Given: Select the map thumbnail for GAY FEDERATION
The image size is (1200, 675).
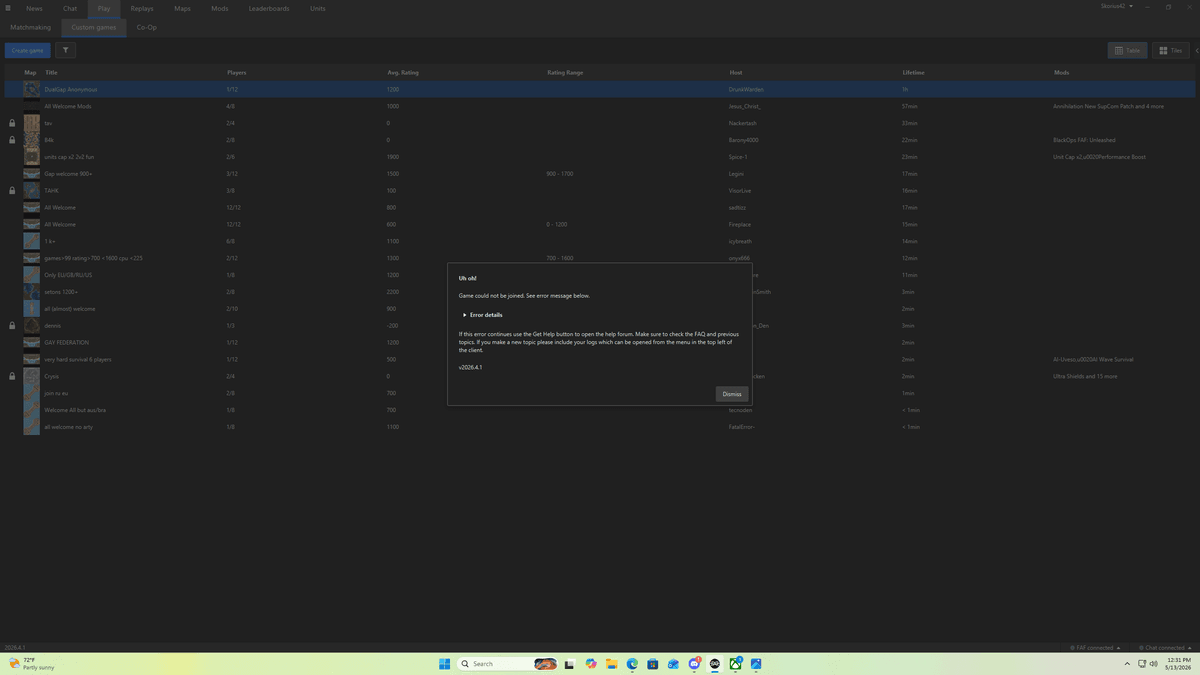Looking at the screenshot, I should coord(32,343).
